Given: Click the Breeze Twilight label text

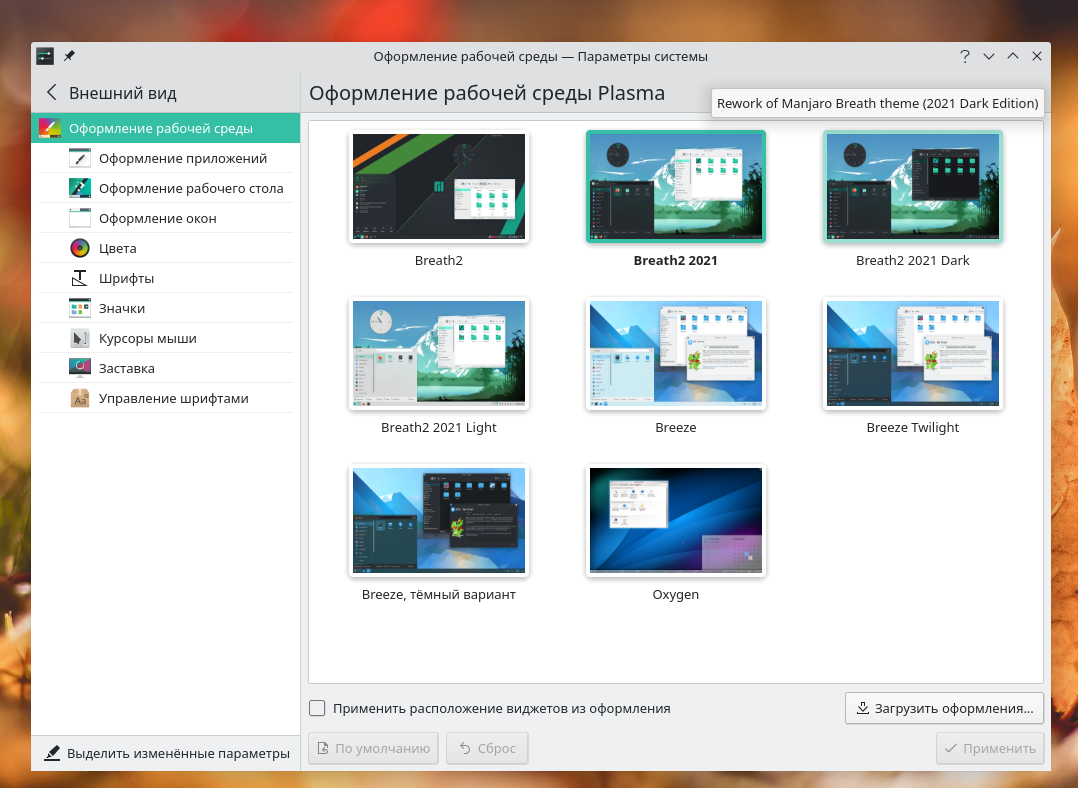Looking at the screenshot, I should point(912,428).
